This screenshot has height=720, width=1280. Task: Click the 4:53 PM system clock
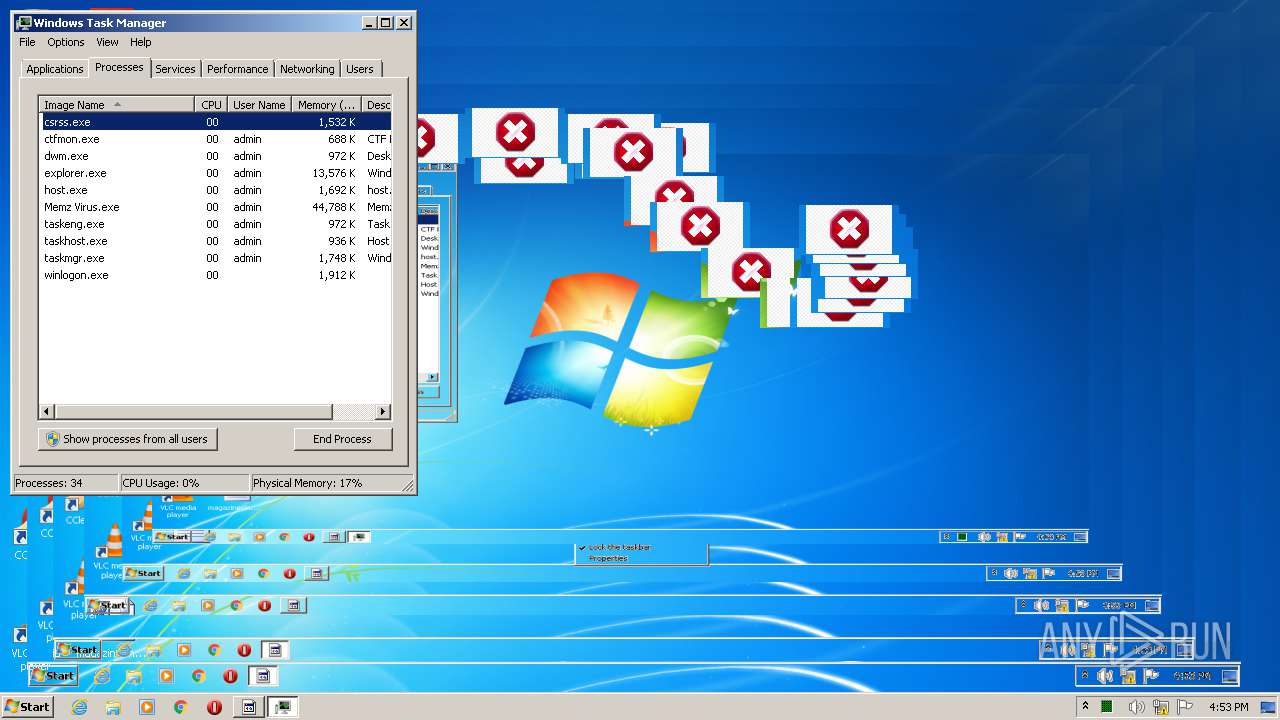point(1228,707)
